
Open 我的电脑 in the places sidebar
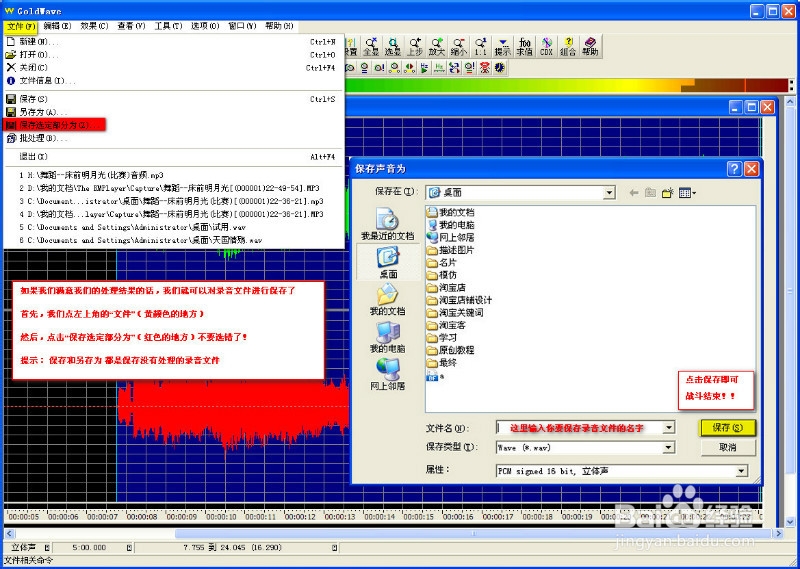[x=388, y=337]
